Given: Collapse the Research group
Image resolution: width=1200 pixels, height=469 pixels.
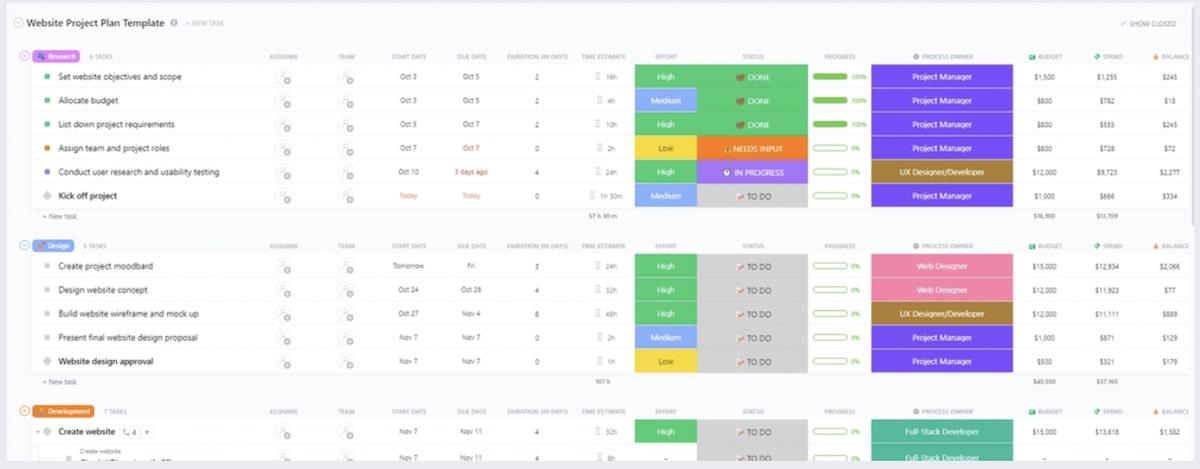Looking at the screenshot, I should point(25,56).
